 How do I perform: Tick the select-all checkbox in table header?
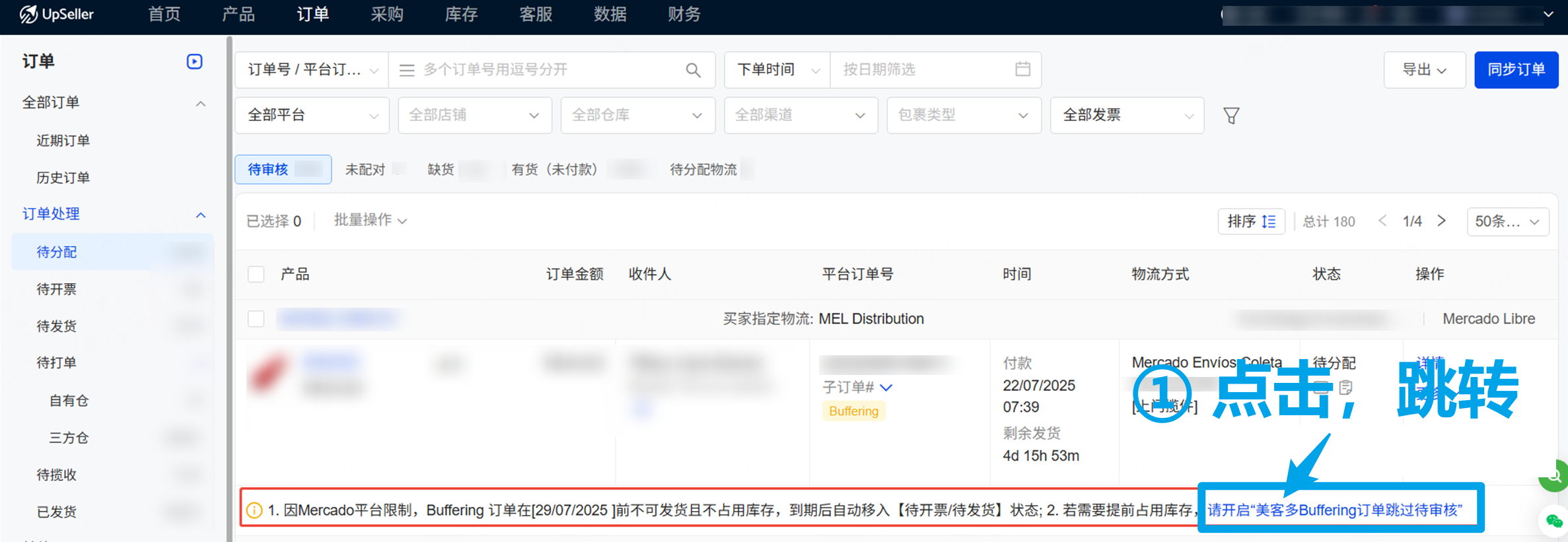pyautogui.click(x=256, y=274)
